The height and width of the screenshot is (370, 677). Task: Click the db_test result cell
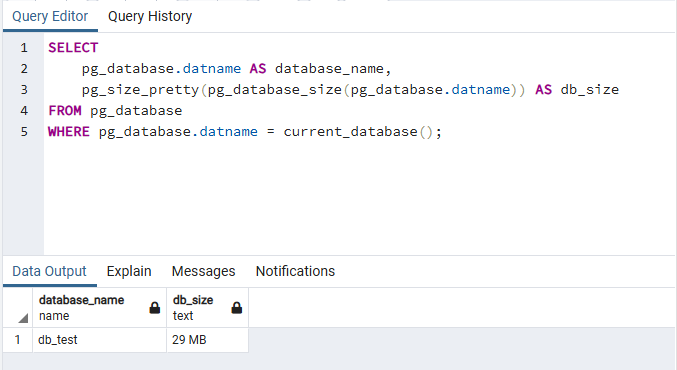(99, 340)
